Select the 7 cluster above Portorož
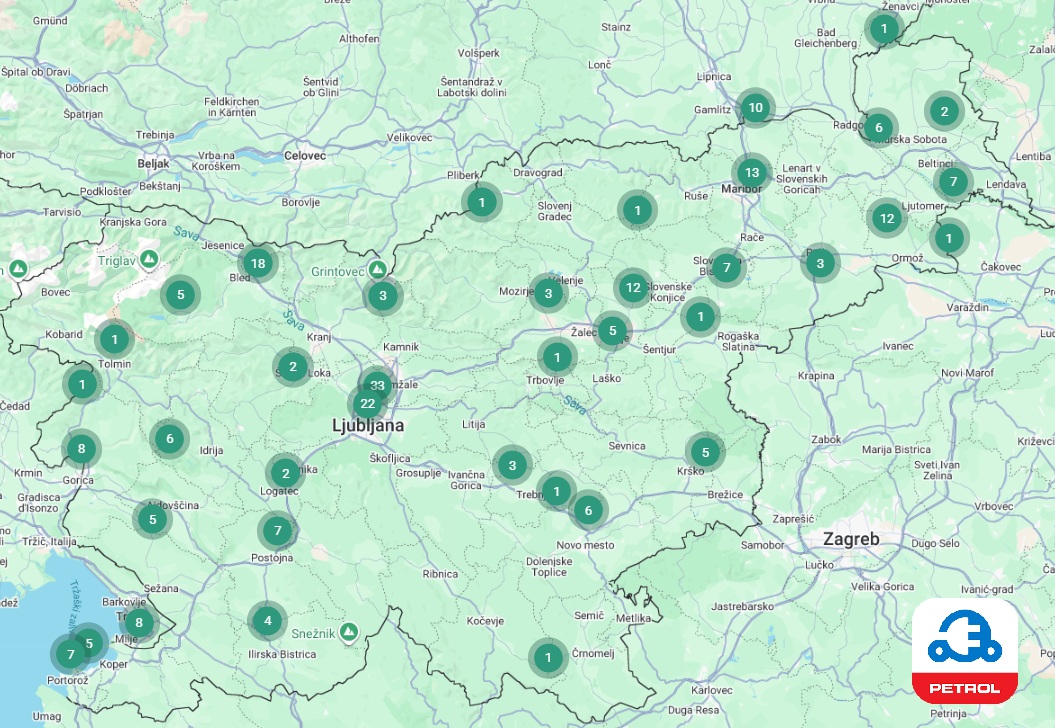1055x728 pixels. [x=70, y=654]
